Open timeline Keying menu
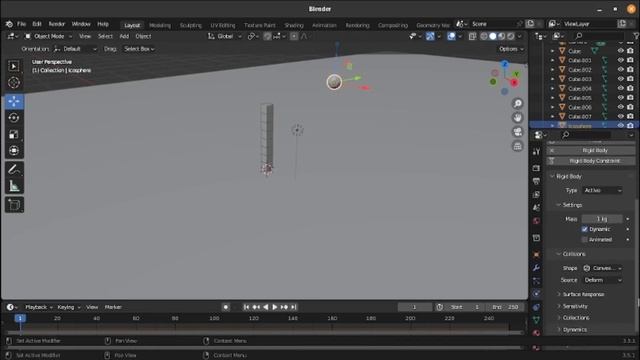The width and height of the screenshot is (640, 360). coord(69,307)
